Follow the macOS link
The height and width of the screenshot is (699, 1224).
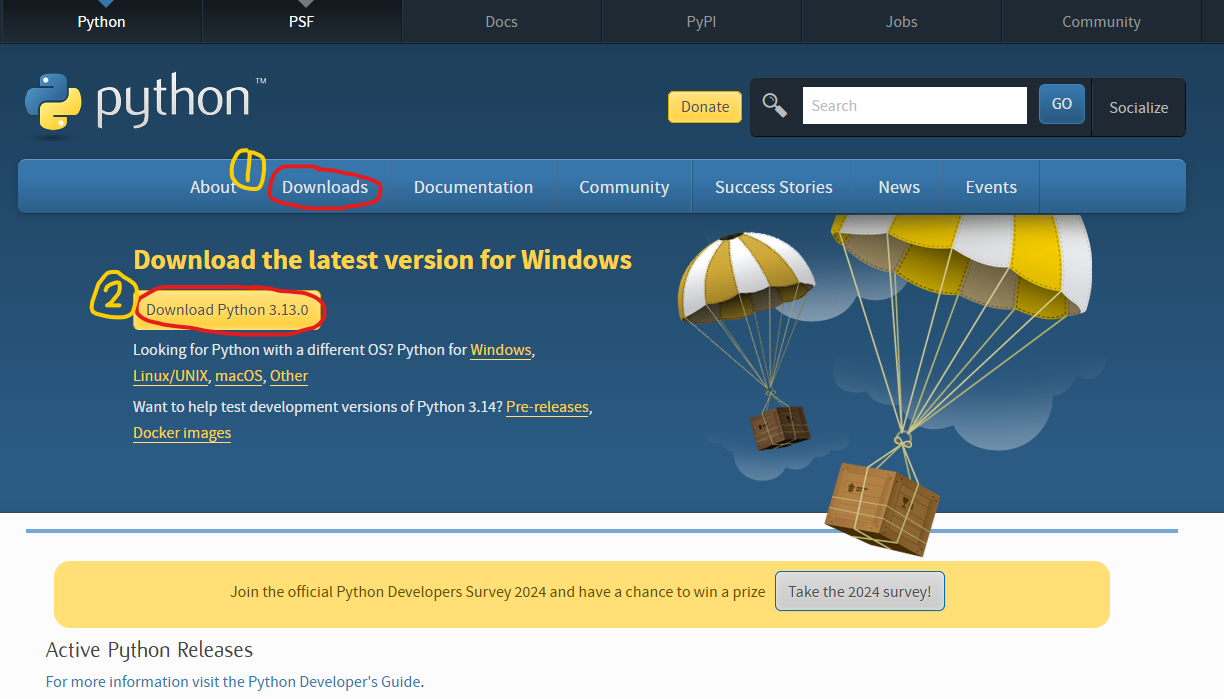click(x=239, y=376)
